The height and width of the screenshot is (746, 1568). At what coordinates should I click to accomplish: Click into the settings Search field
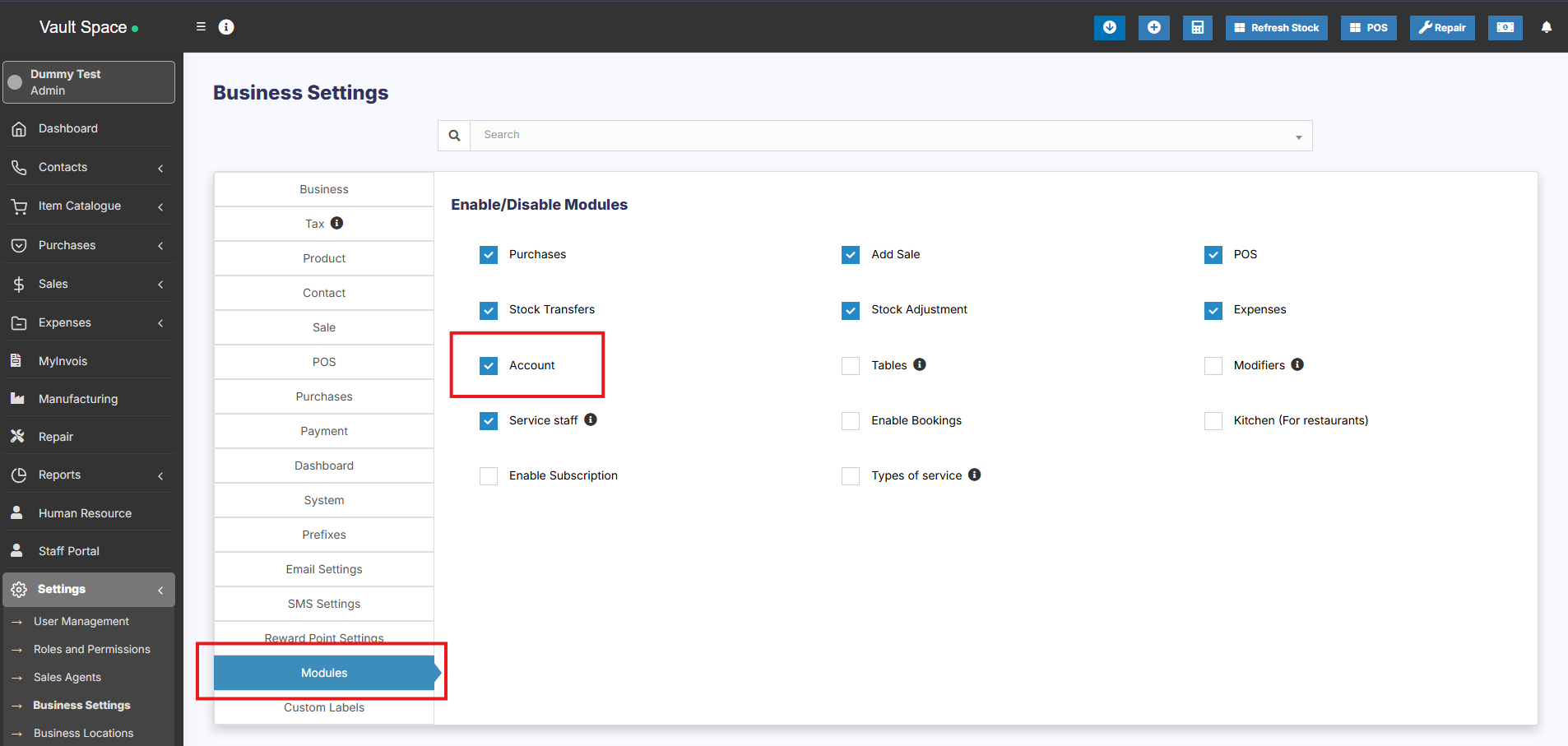pos(880,136)
